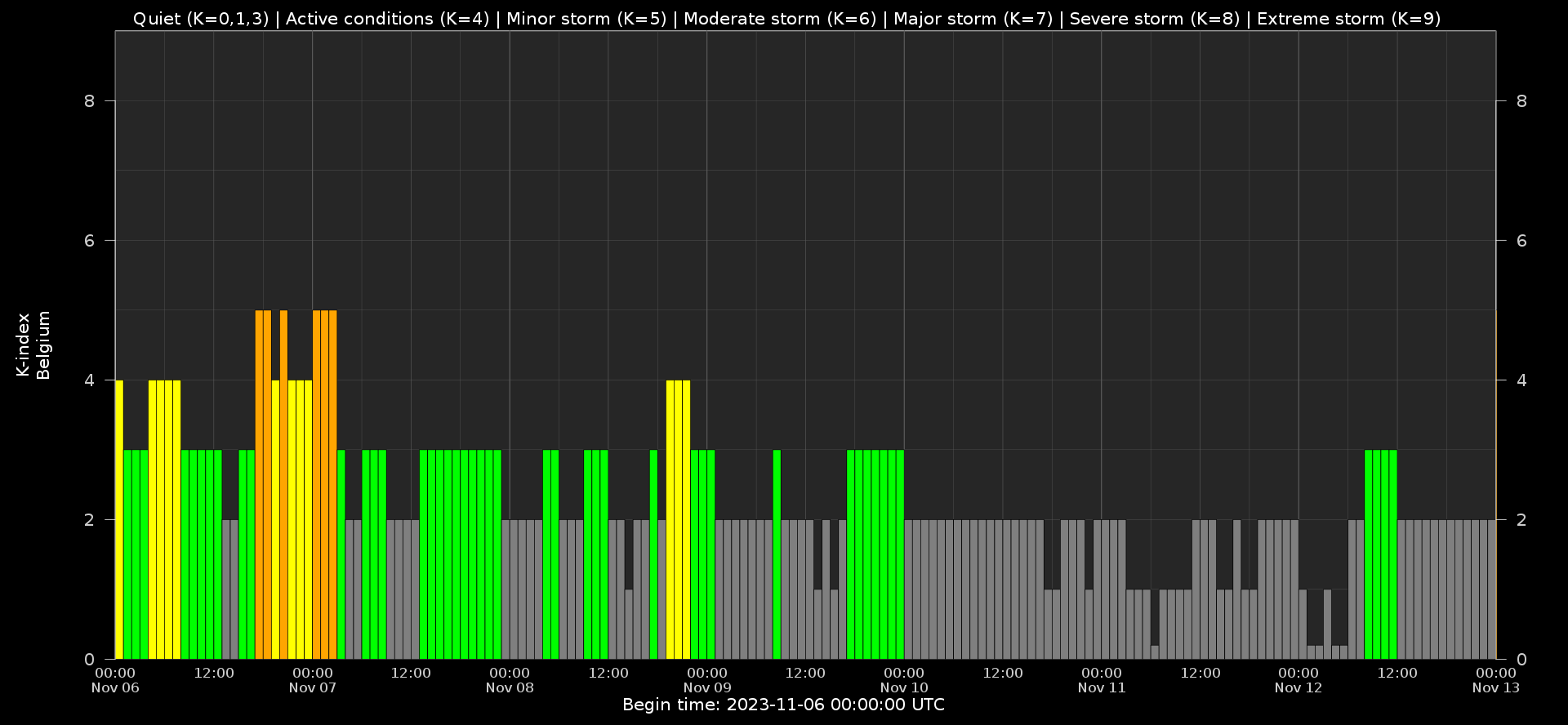Click the 'Nov 12' date label
The height and width of the screenshot is (725, 1568).
pos(1298,687)
